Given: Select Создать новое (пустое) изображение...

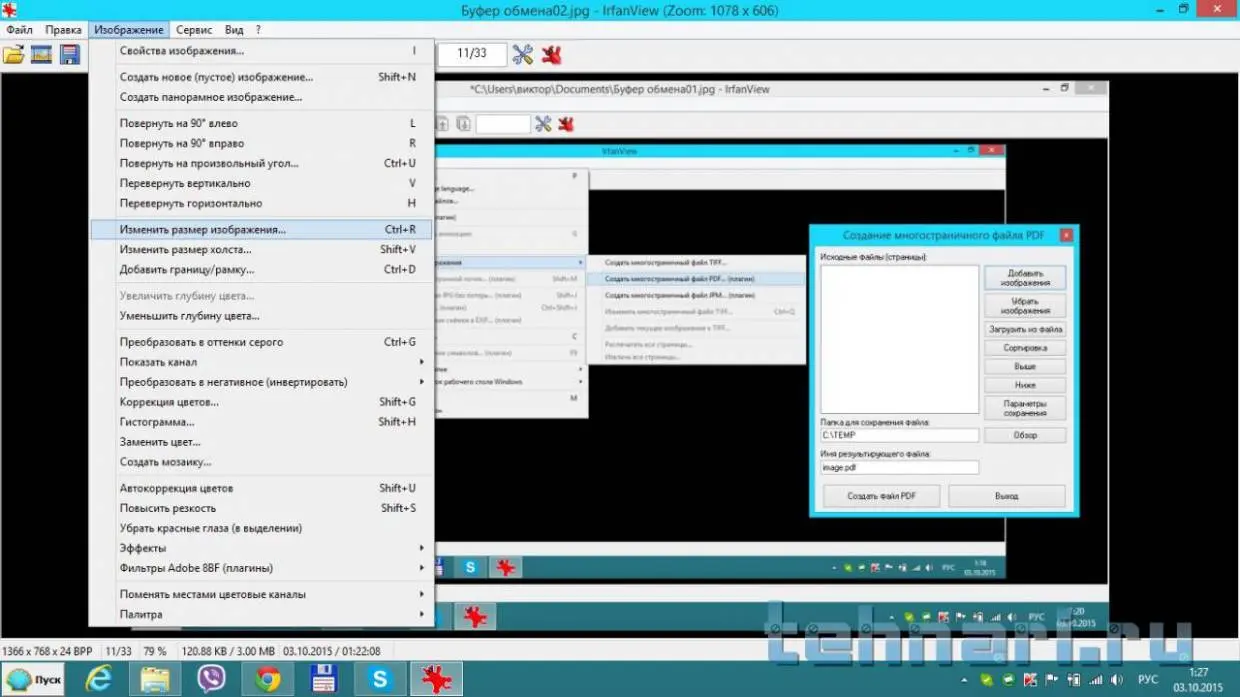Looking at the screenshot, I should pos(262,77).
